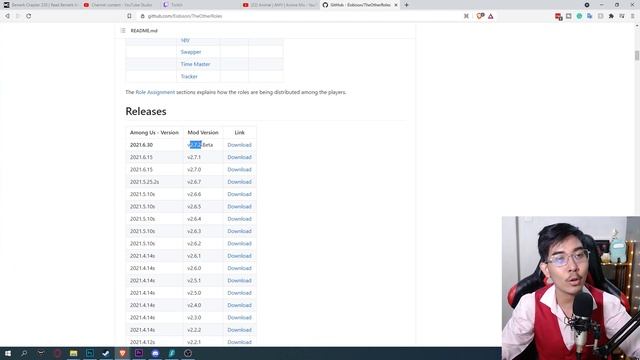Download mod version v2.6.4
This screenshot has width=640, height=360.
239,219
